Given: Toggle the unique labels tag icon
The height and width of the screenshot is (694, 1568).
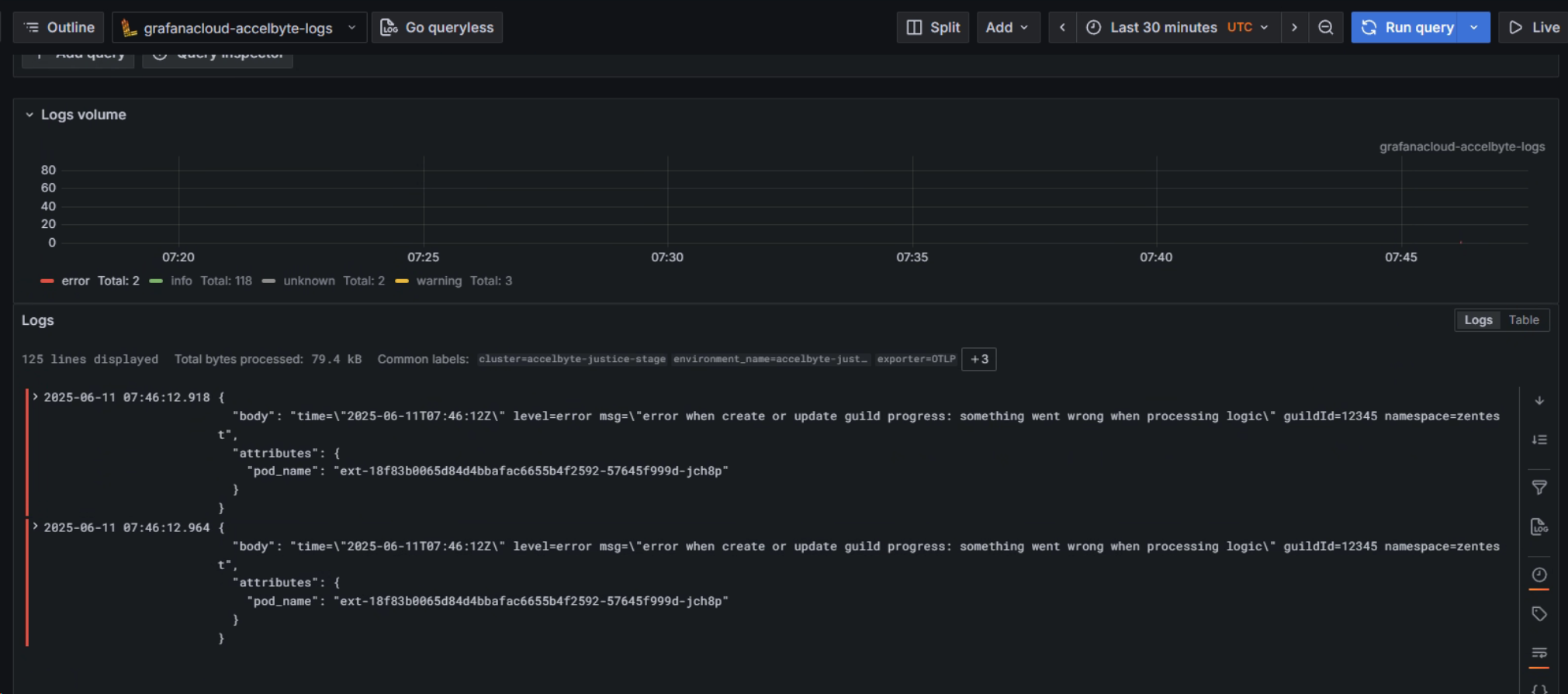Looking at the screenshot, I should 1539,614.
